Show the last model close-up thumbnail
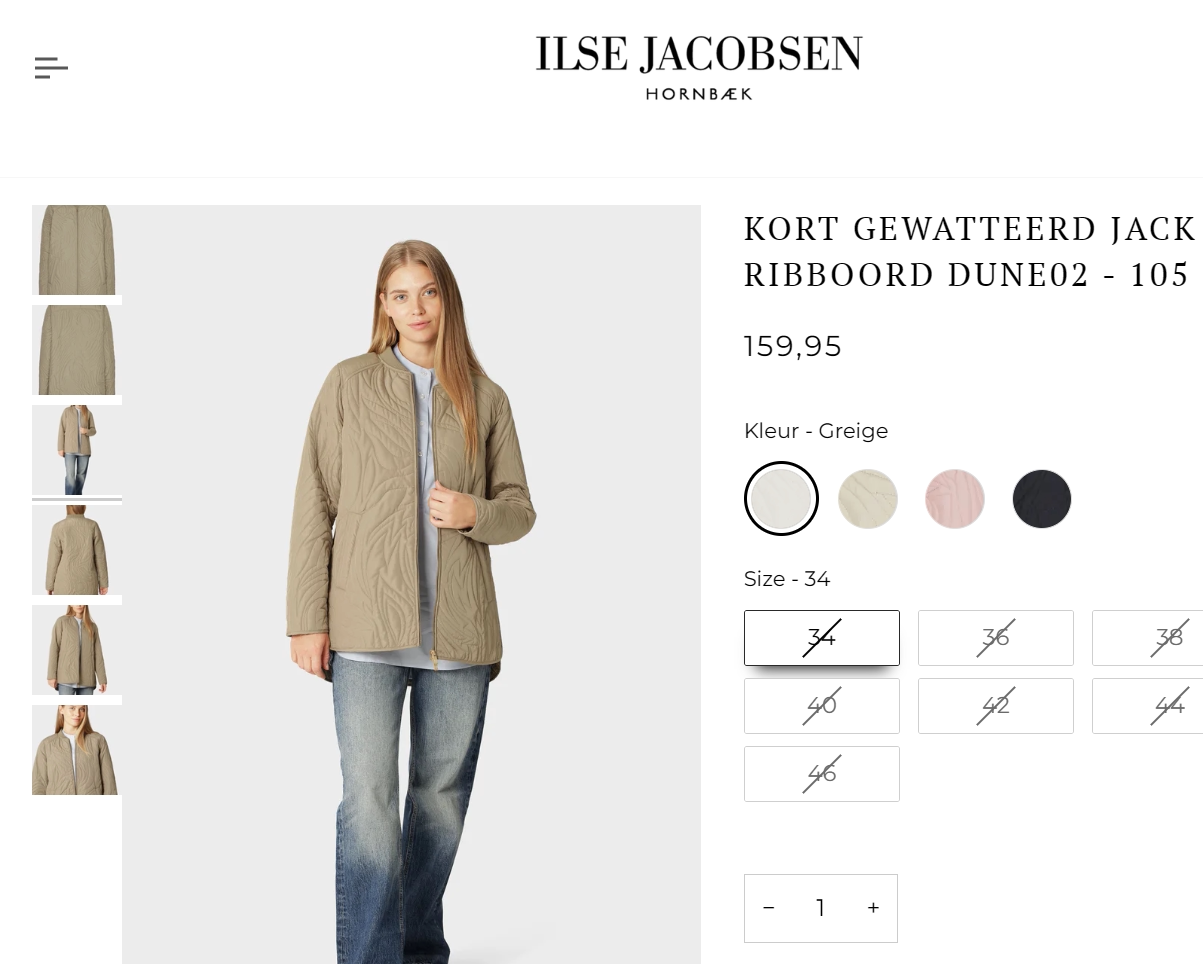 77,750
